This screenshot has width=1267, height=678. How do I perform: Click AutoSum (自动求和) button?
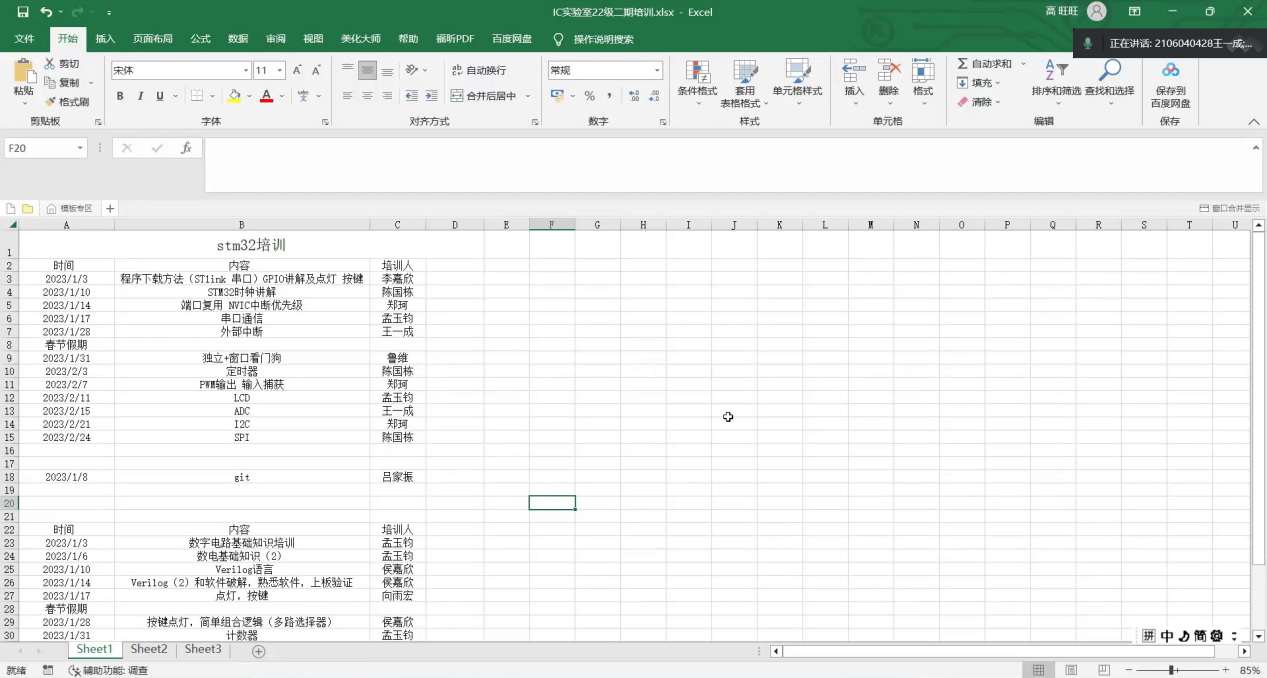pyautogui.click(x=984, y=64)
